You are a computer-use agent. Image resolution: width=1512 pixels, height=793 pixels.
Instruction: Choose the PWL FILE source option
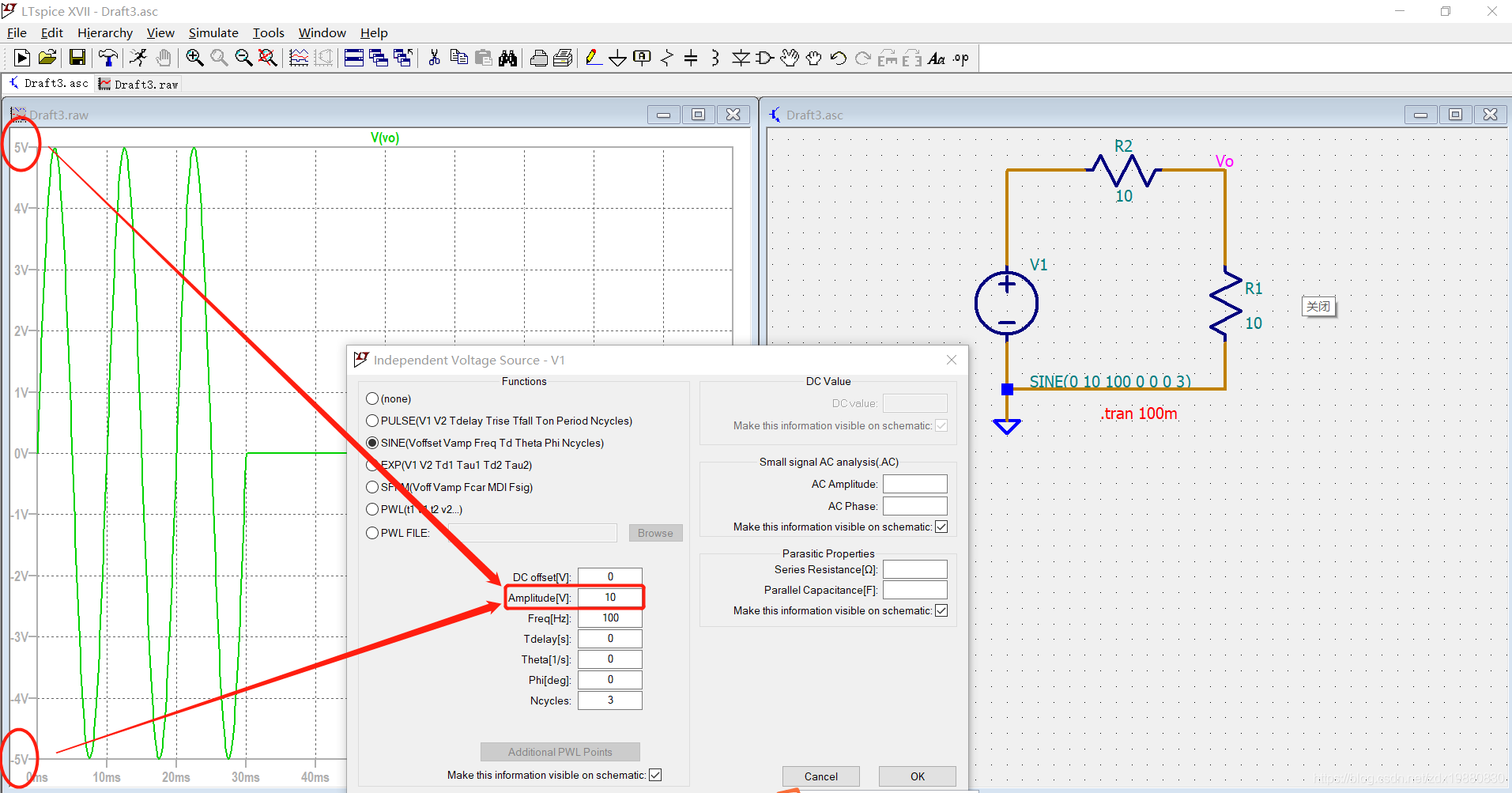(372, 532)
